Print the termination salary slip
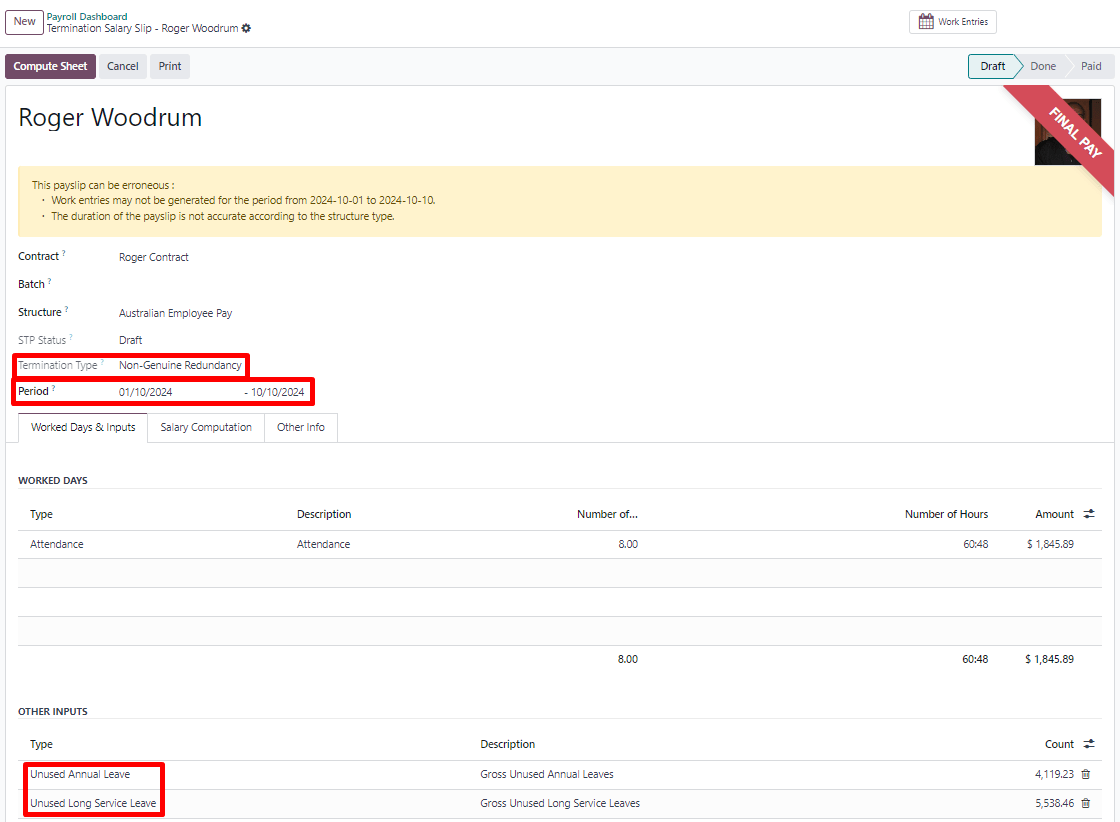 [170, 66]
